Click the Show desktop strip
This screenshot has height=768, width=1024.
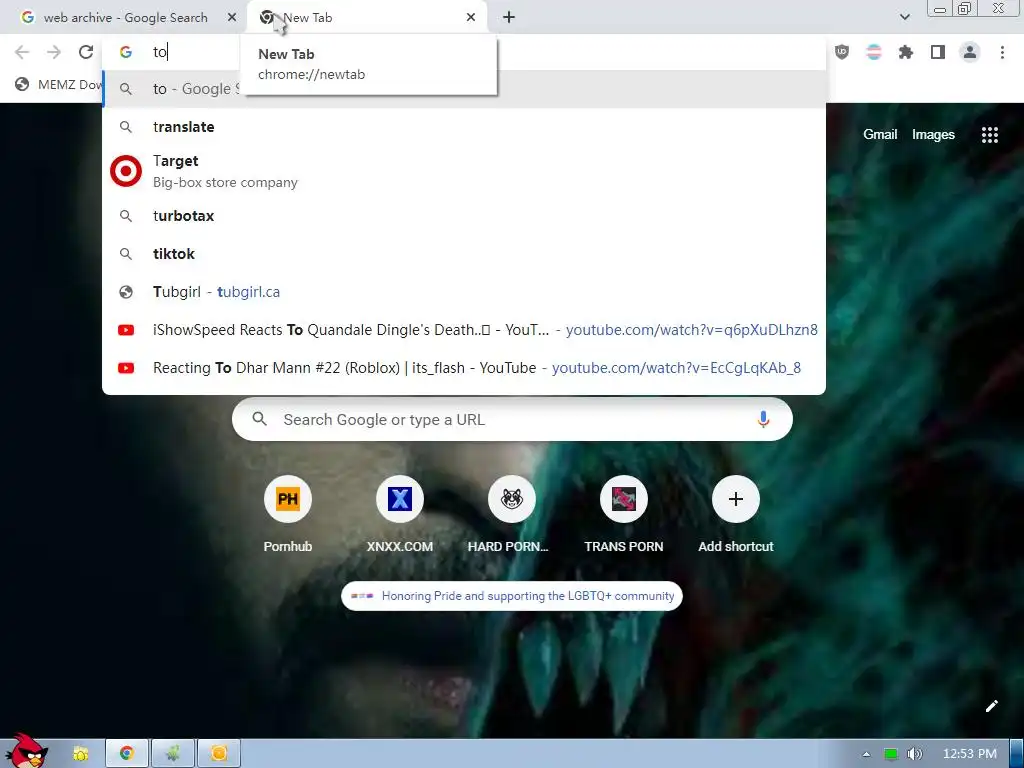pyautogui.click(x=1017, y=754)
